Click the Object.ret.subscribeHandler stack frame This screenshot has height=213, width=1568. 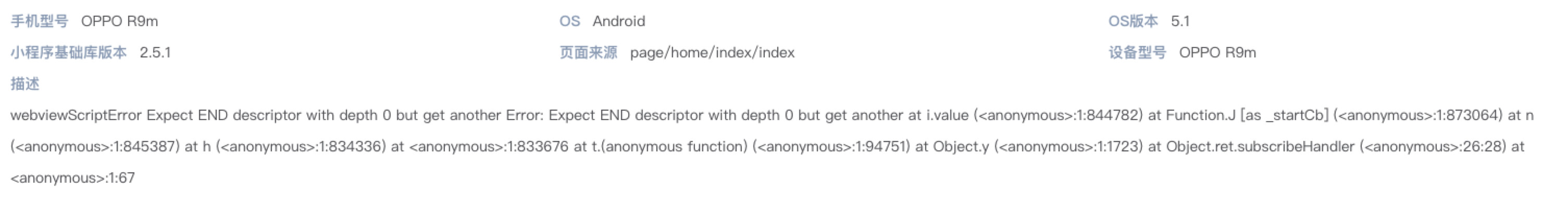click(x=1260, y=147)
